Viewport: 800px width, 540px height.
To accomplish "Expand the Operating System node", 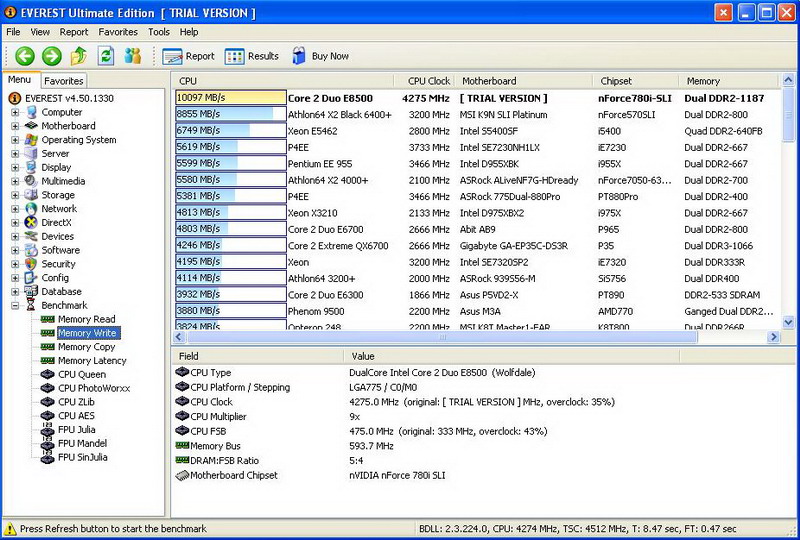I will tap(15, 139).
